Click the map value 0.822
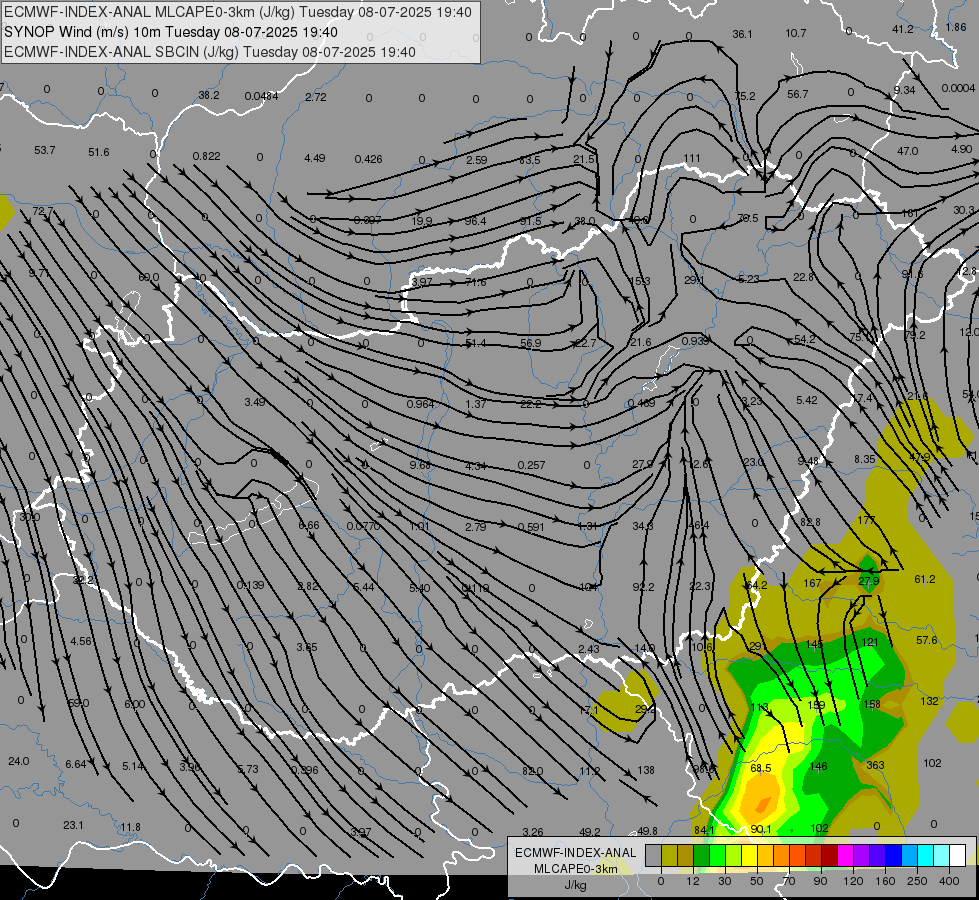This screenshot has height=900, width=979. point(207,156)
